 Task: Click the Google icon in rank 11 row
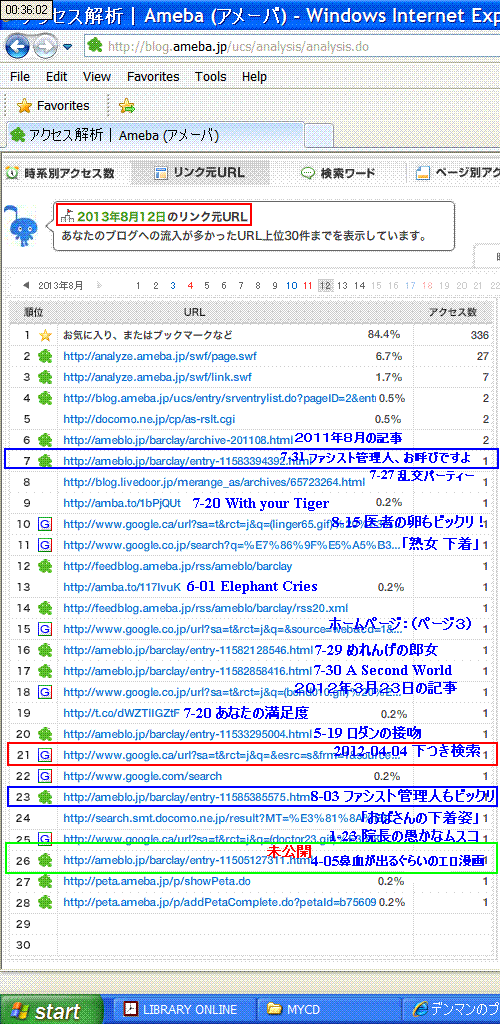click(x=45, y=545)
